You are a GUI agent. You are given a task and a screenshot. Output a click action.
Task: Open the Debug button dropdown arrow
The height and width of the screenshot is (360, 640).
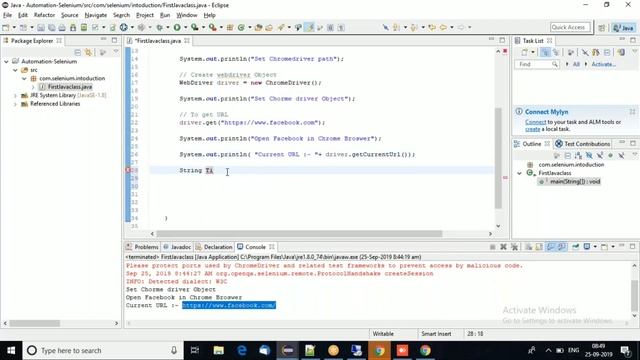(167, 27)
